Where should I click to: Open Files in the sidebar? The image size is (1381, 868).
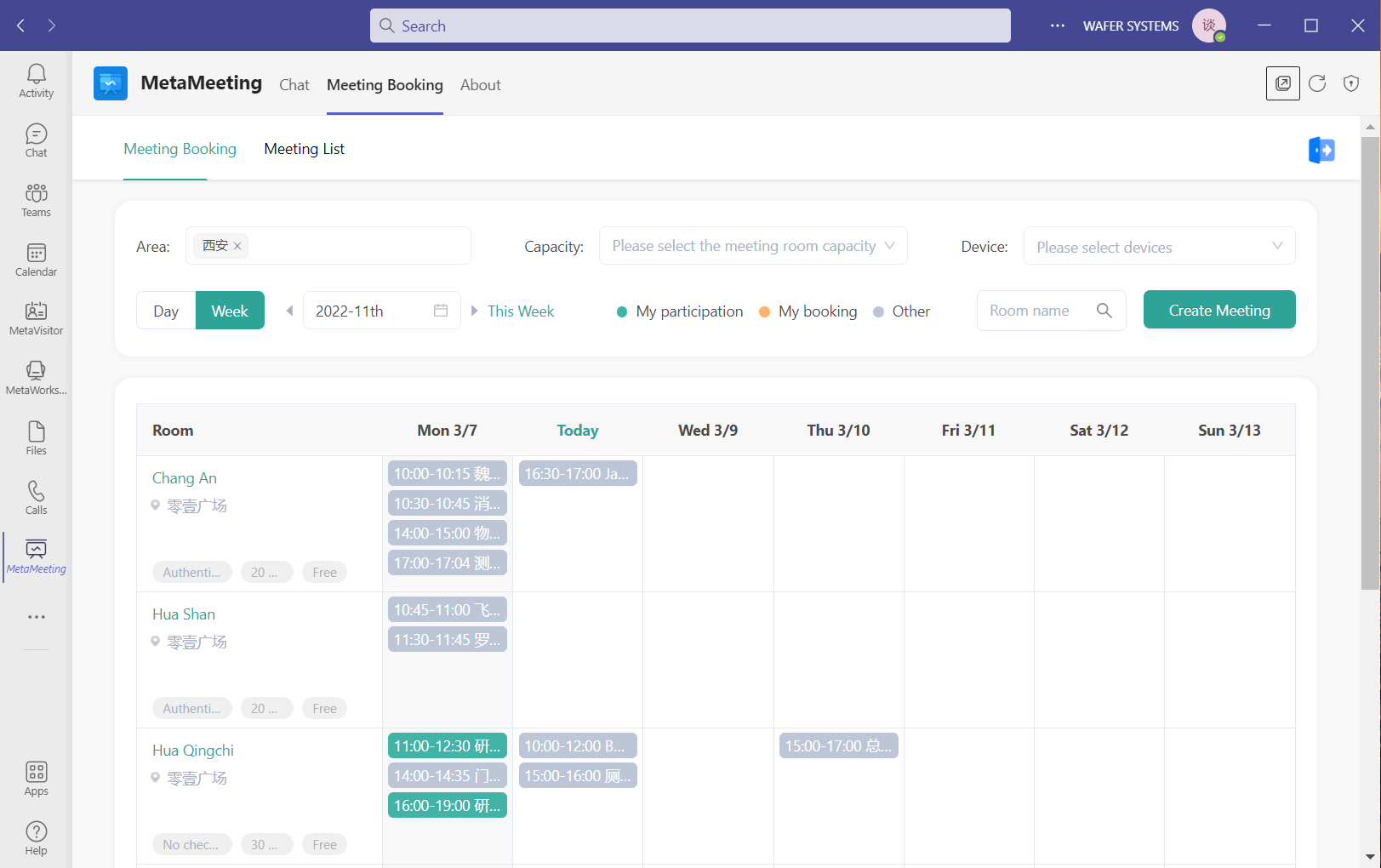pos(36,438)
